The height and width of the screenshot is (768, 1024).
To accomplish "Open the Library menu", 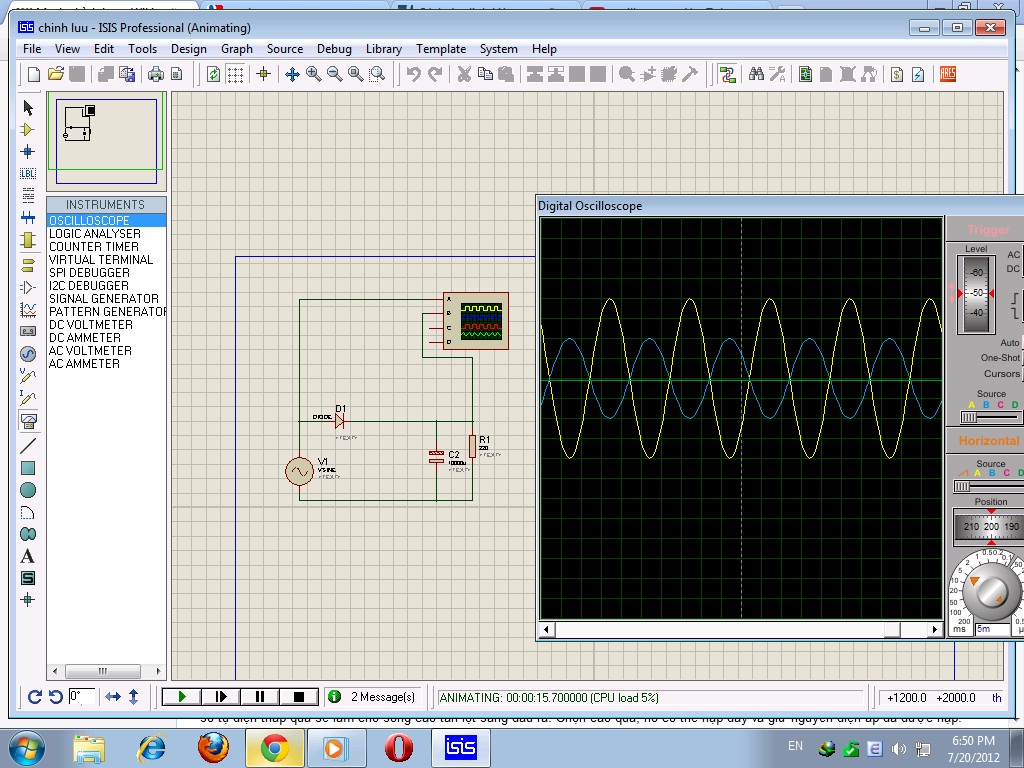I will (x=383, y=48).
